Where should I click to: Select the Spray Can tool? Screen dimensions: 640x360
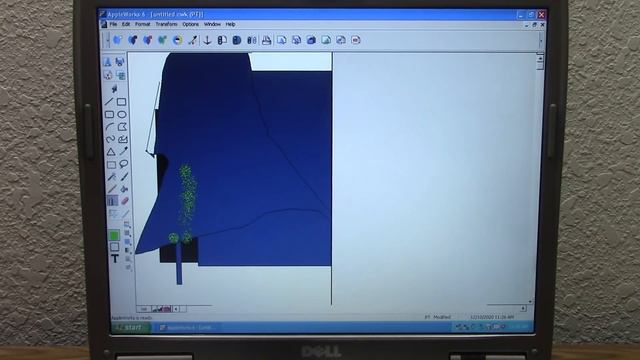point(112,200)
